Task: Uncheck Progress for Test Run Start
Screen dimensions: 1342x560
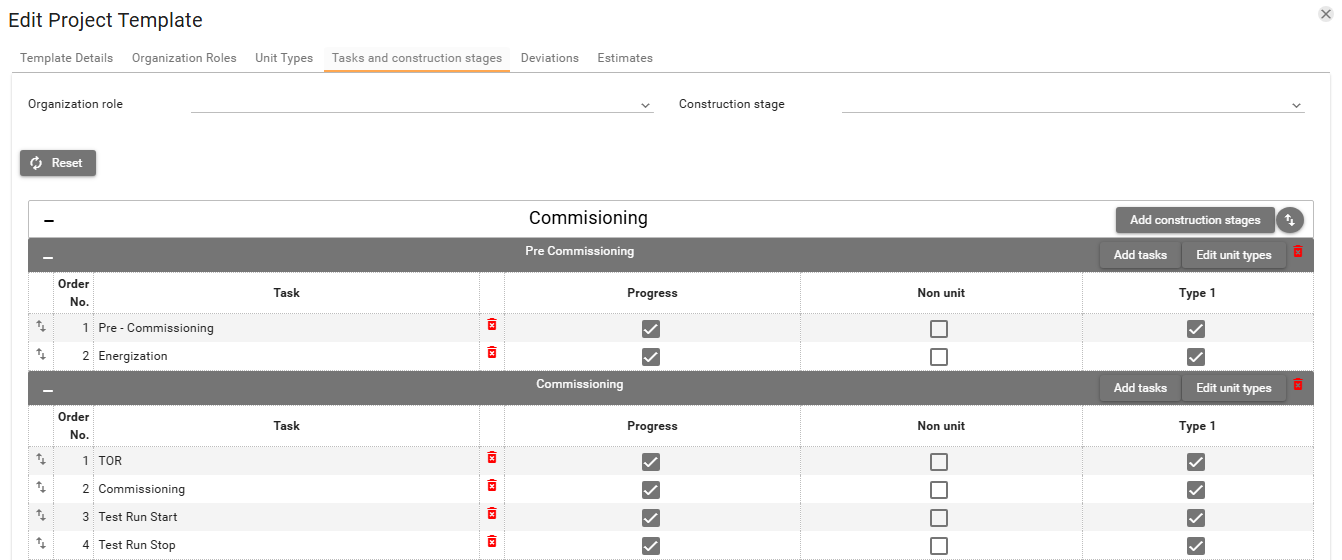Action: (651, 518)
